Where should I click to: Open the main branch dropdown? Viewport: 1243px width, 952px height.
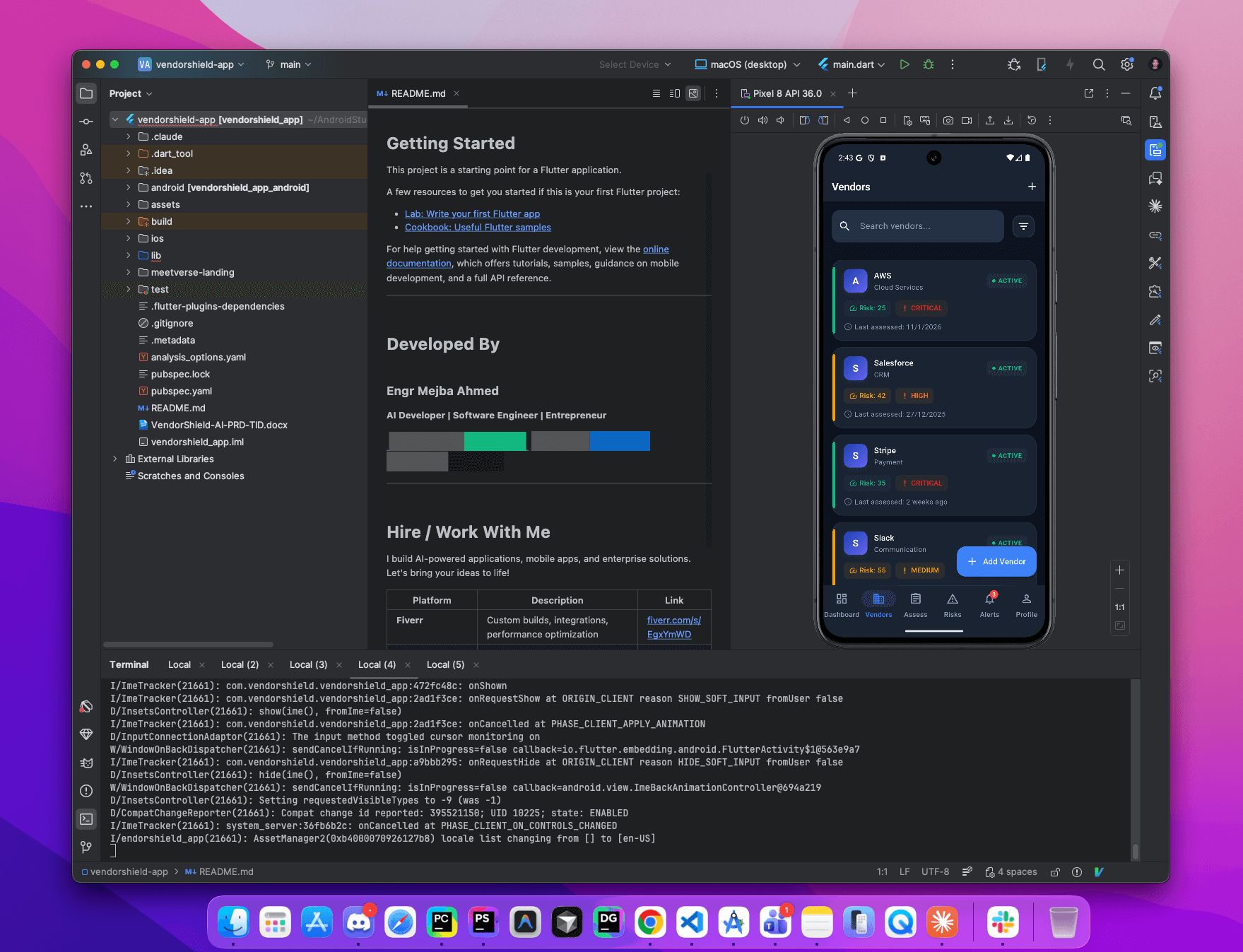(288, 64)
